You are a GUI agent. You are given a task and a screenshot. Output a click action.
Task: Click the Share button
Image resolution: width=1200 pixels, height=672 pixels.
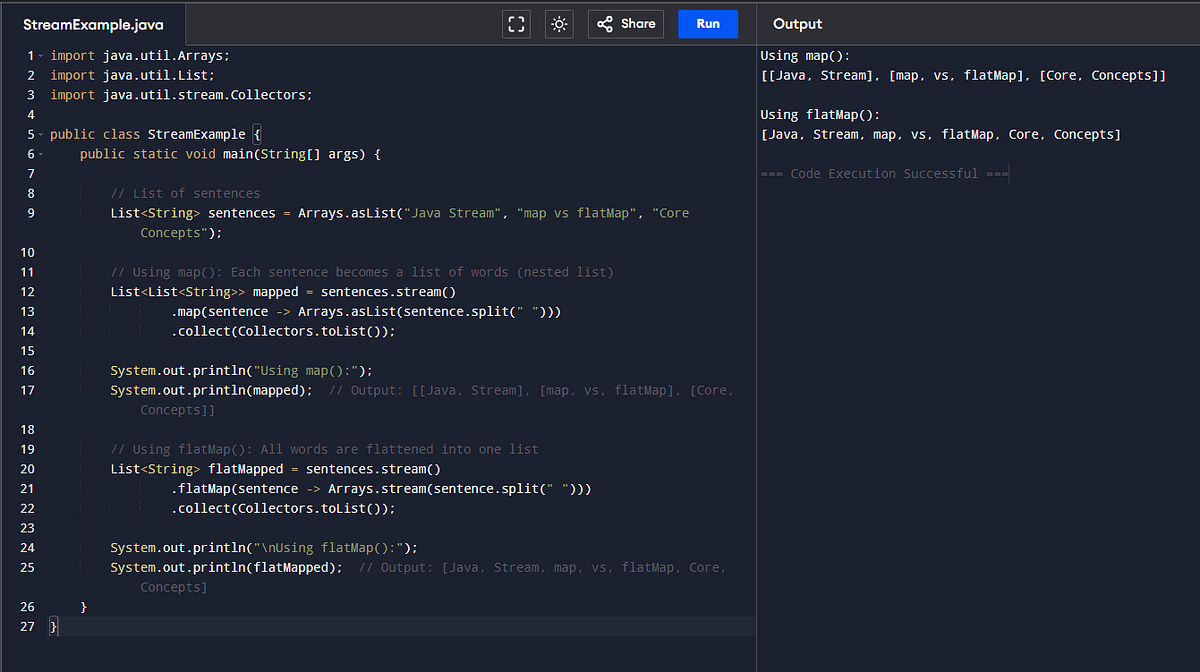click(x=626, y=24)
